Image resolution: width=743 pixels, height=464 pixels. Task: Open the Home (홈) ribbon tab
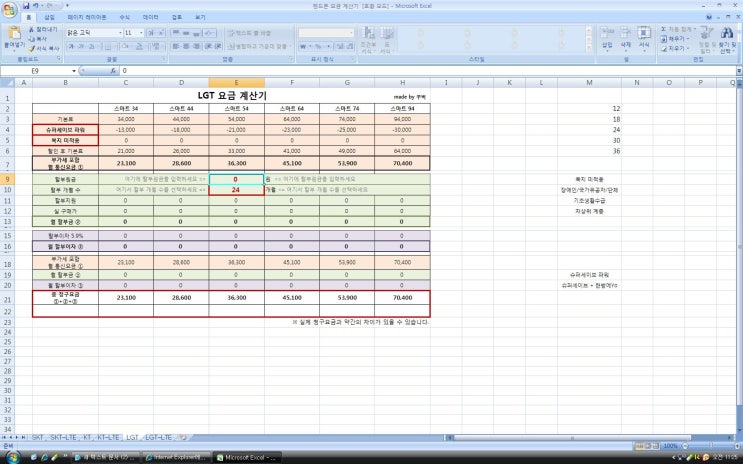click(28, 17)
